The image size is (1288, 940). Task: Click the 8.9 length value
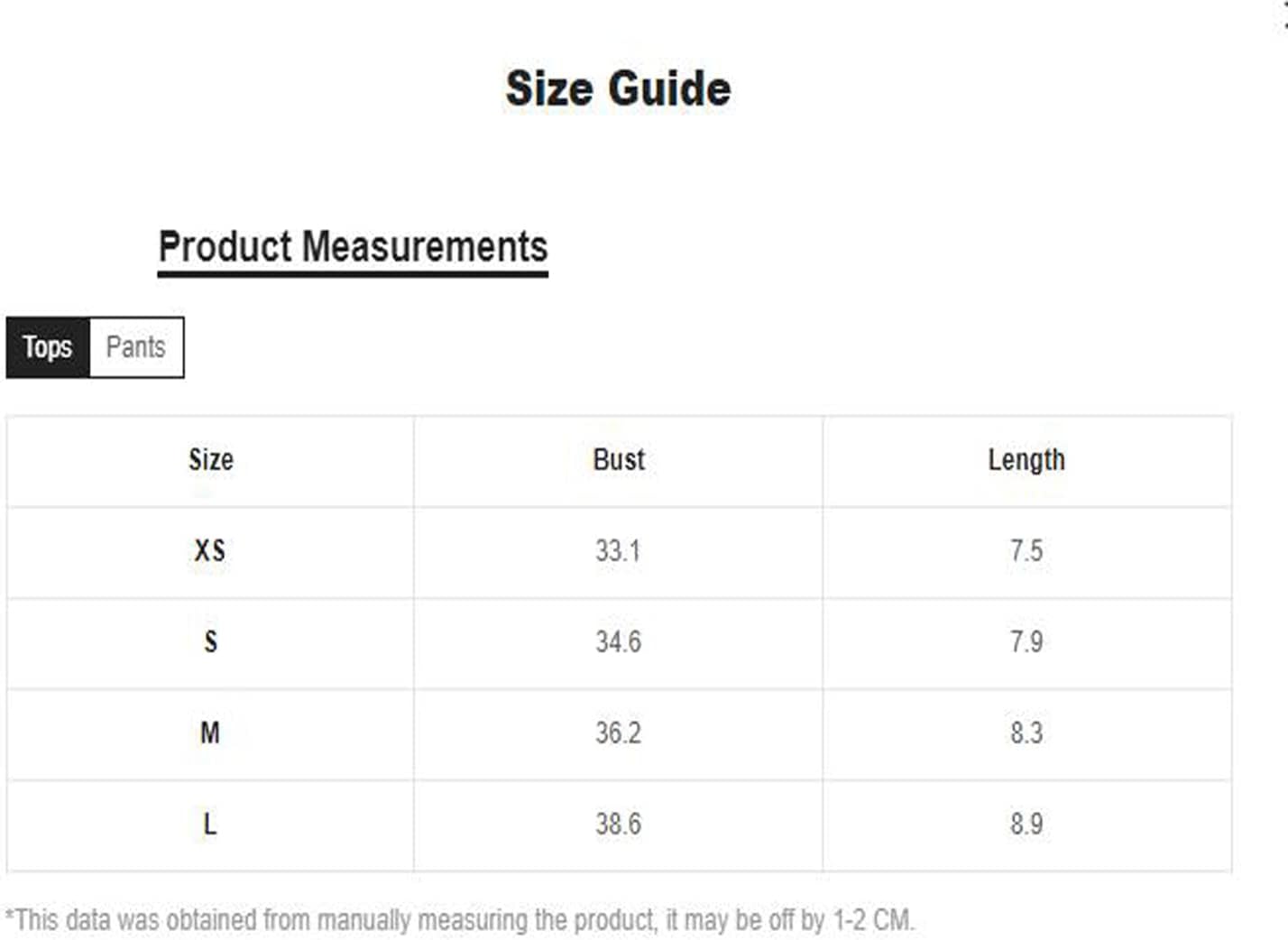click(x=1026, y=824)
